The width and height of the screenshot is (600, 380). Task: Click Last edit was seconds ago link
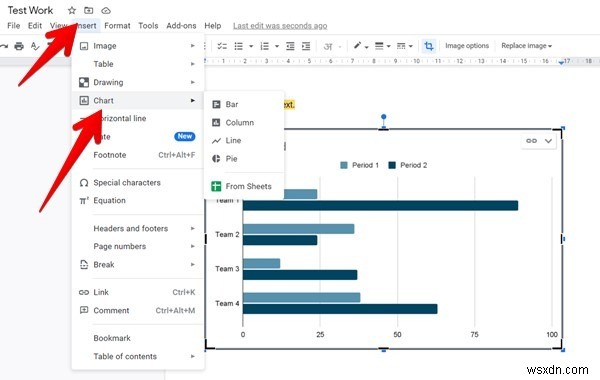280,26
